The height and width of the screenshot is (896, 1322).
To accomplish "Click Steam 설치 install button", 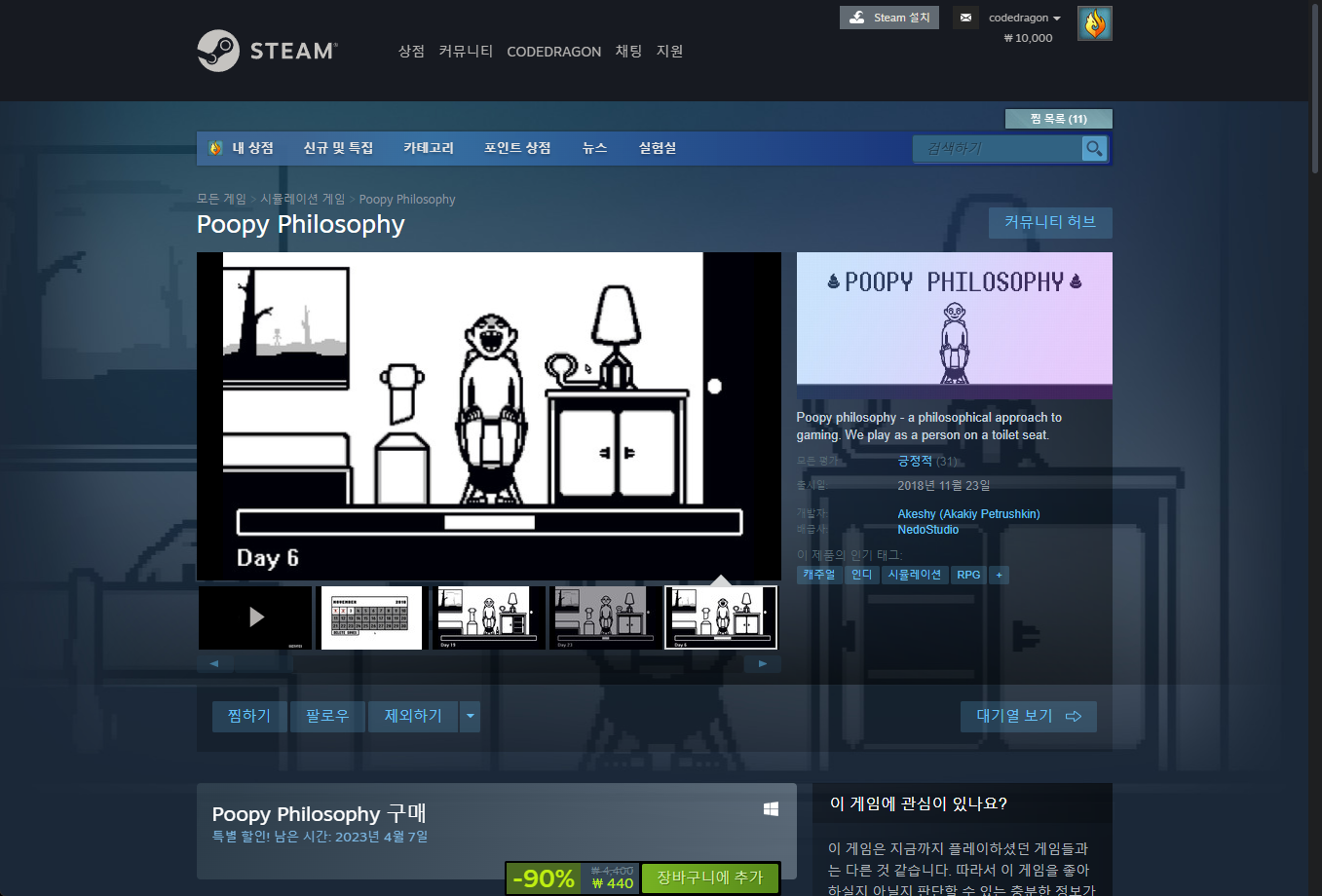I will [889, 18].
